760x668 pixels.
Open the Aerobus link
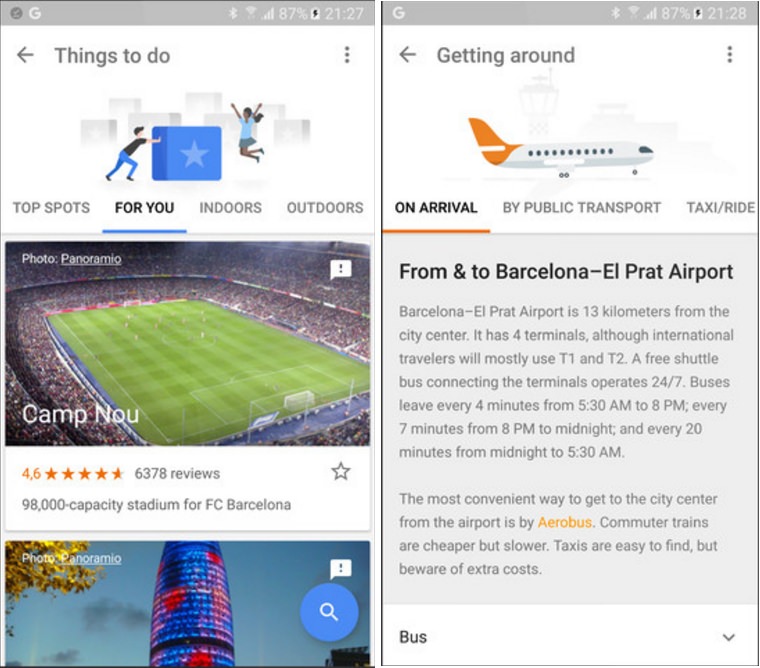565,522
